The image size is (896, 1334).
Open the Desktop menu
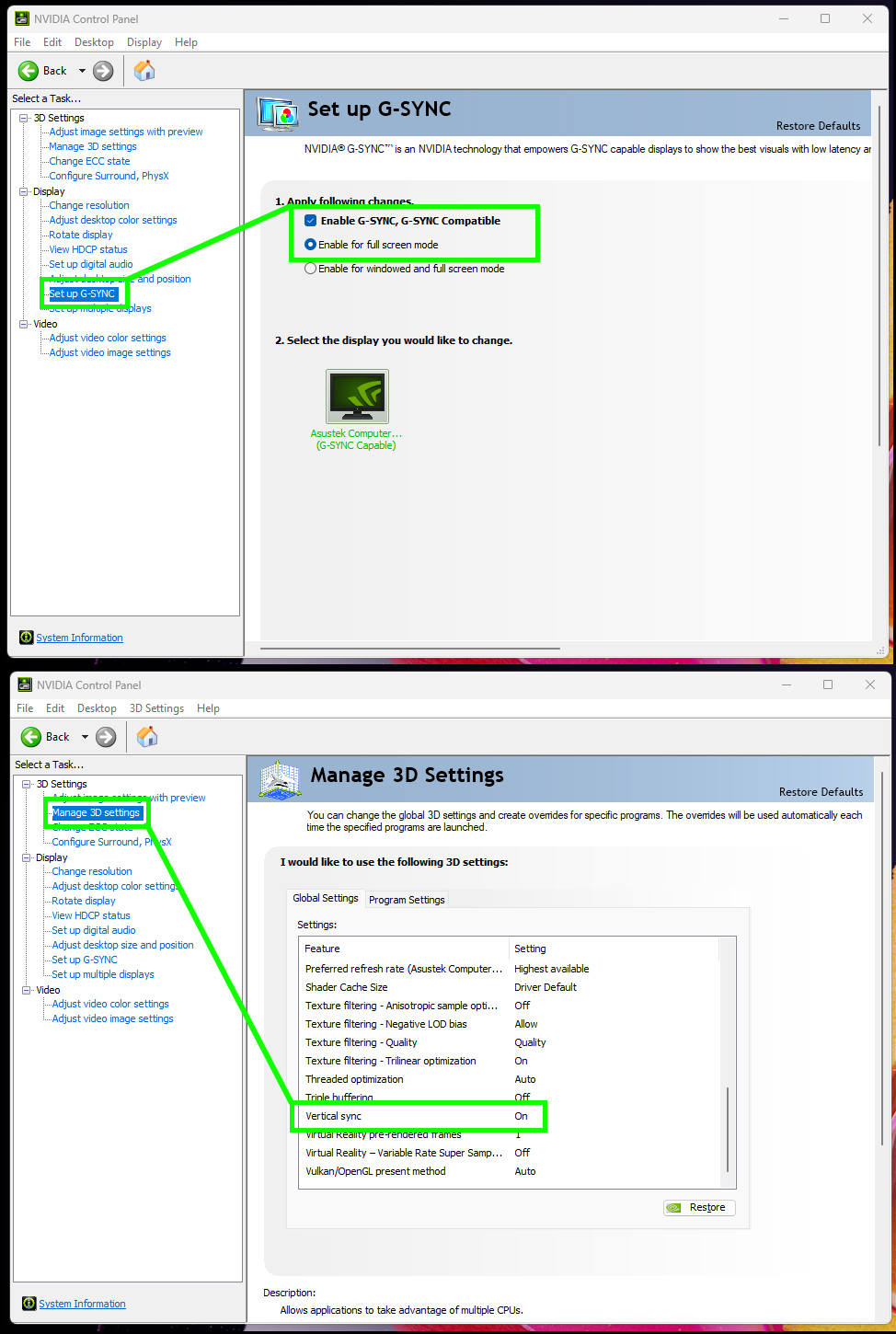[93, 41]
